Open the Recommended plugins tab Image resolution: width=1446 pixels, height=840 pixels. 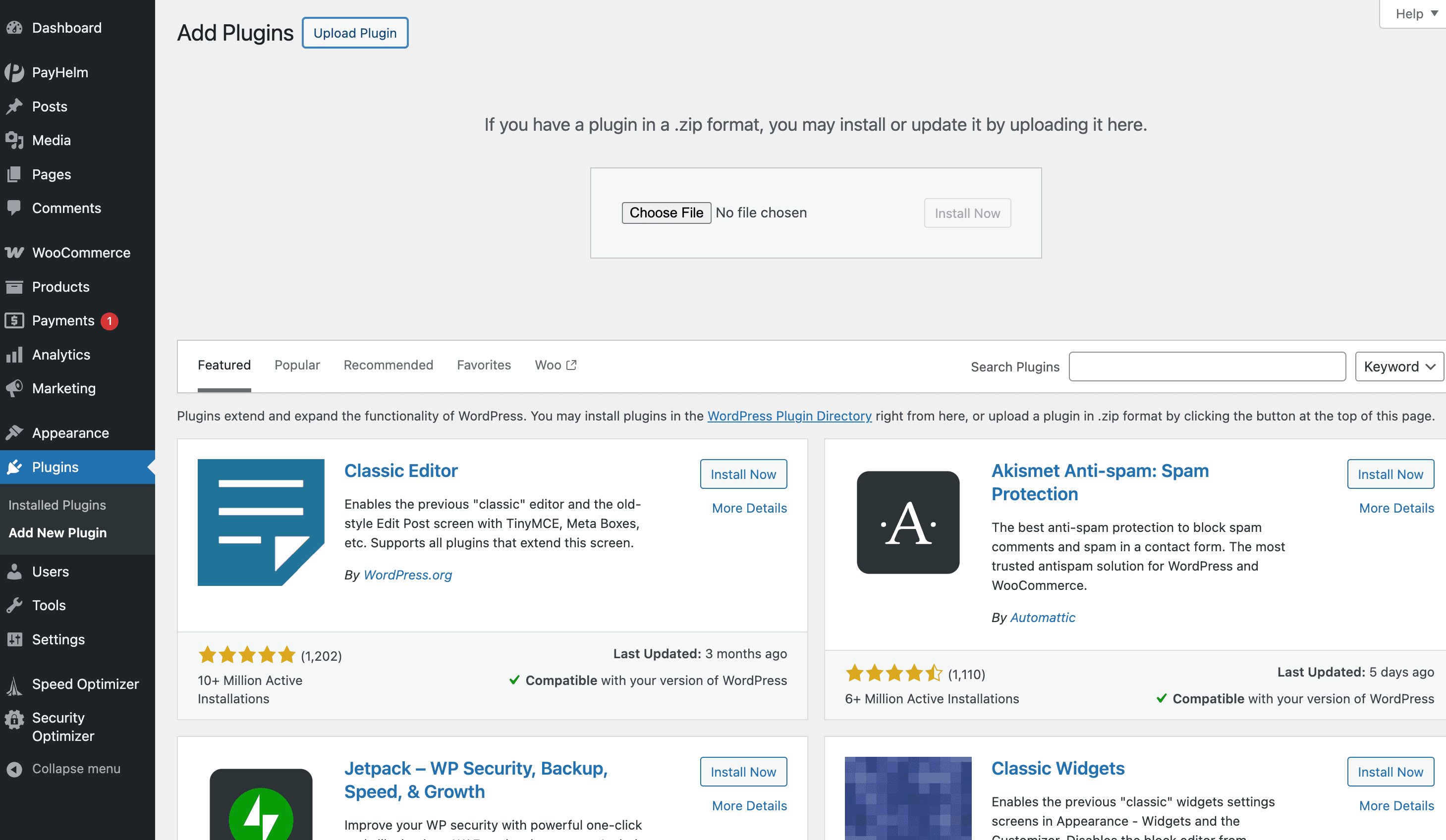[x=388, y=365]
